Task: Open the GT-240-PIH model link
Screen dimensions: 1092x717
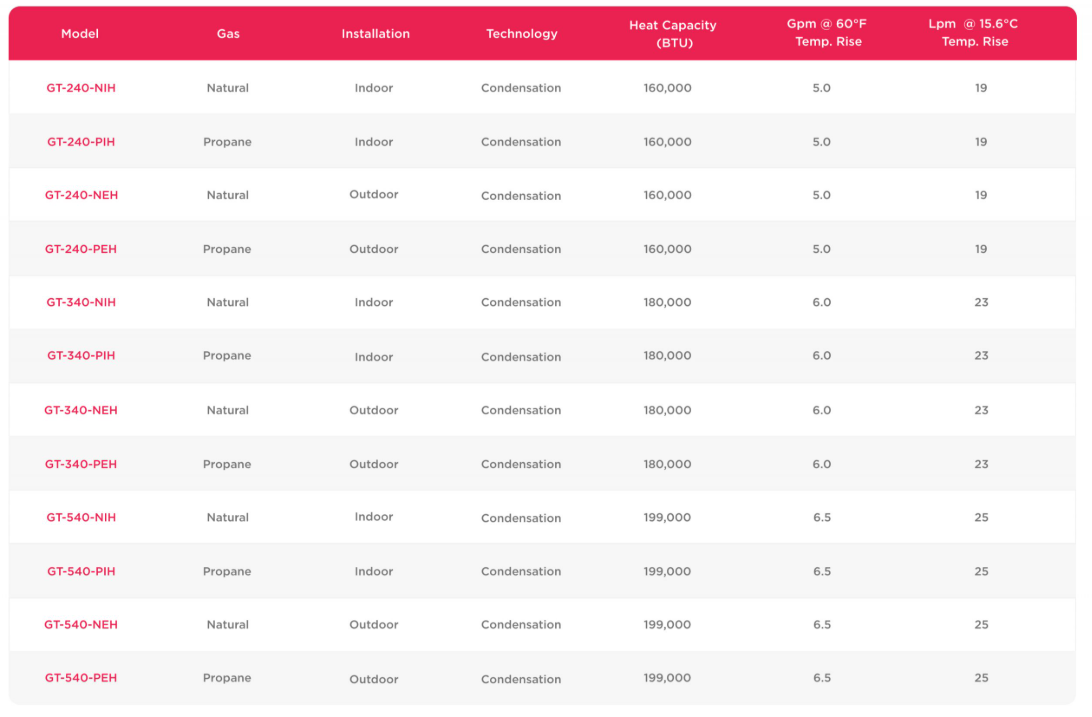Action: [x=81, y=142]
